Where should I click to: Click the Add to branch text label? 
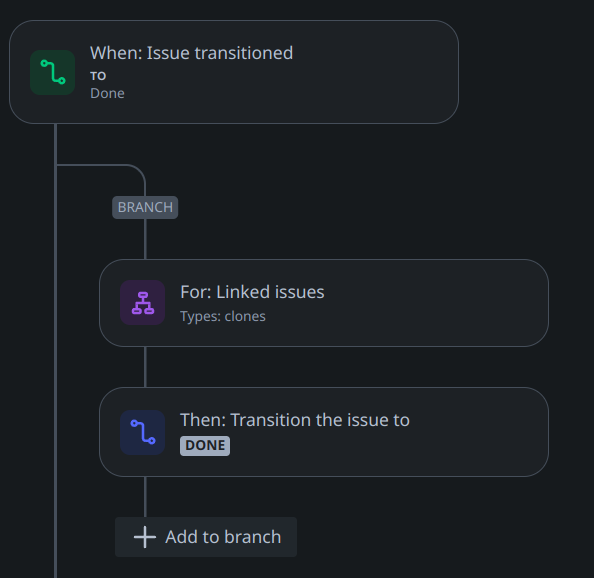click(x=223, y=537)
